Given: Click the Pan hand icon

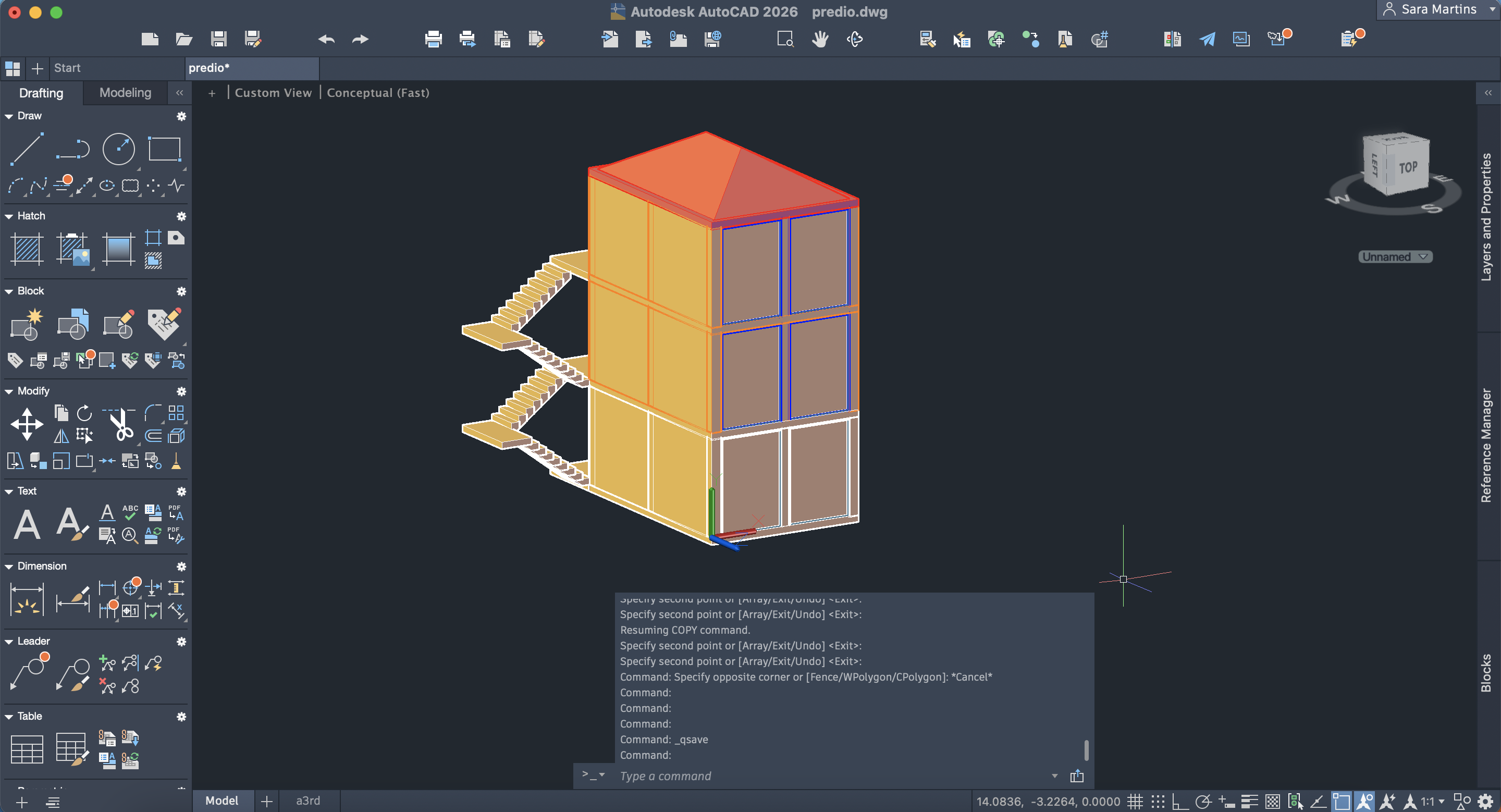Looking at the screenshot, I should coord(820,39).
